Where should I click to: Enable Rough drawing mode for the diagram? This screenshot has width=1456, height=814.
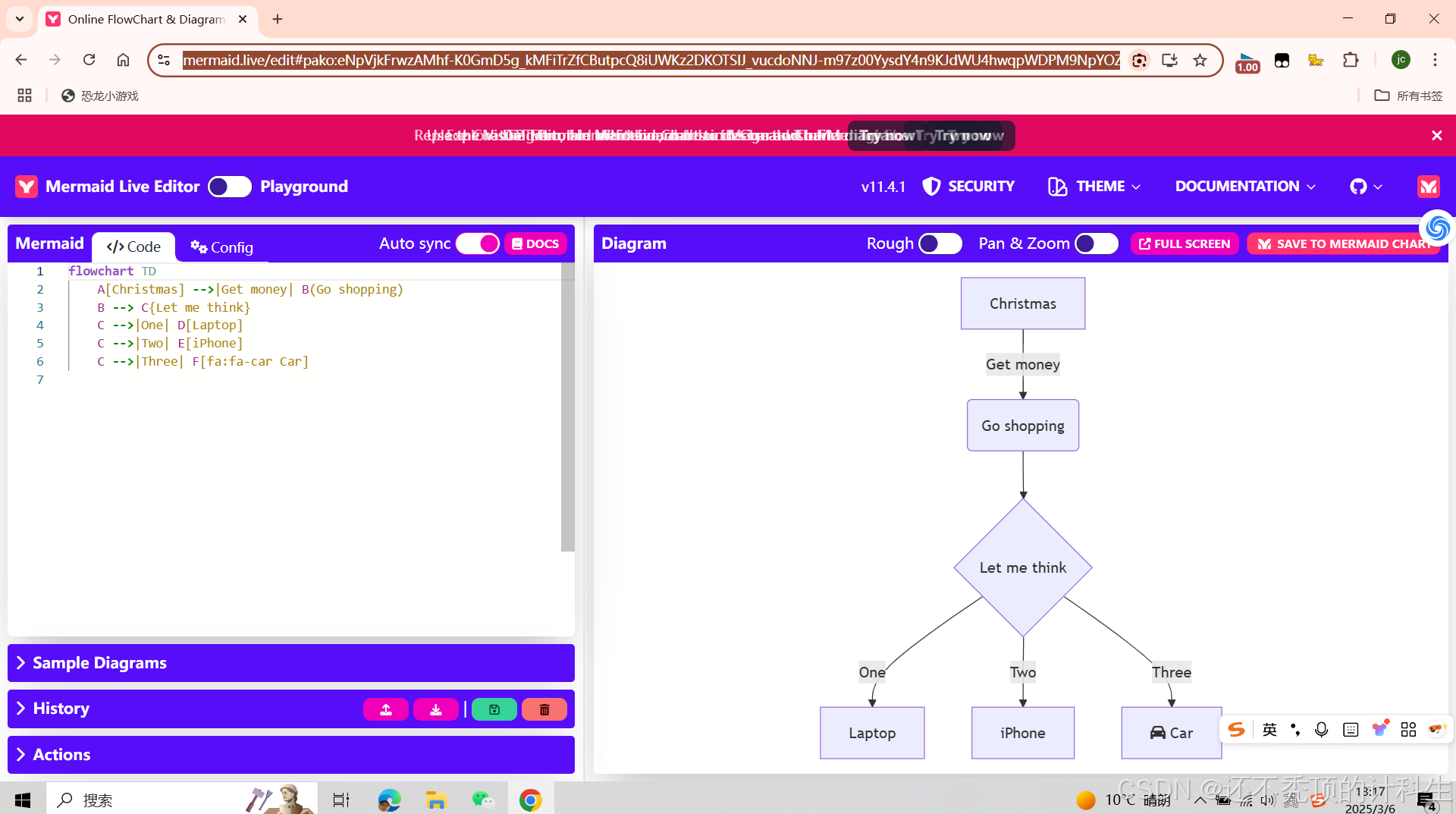[x=939, y=244]
